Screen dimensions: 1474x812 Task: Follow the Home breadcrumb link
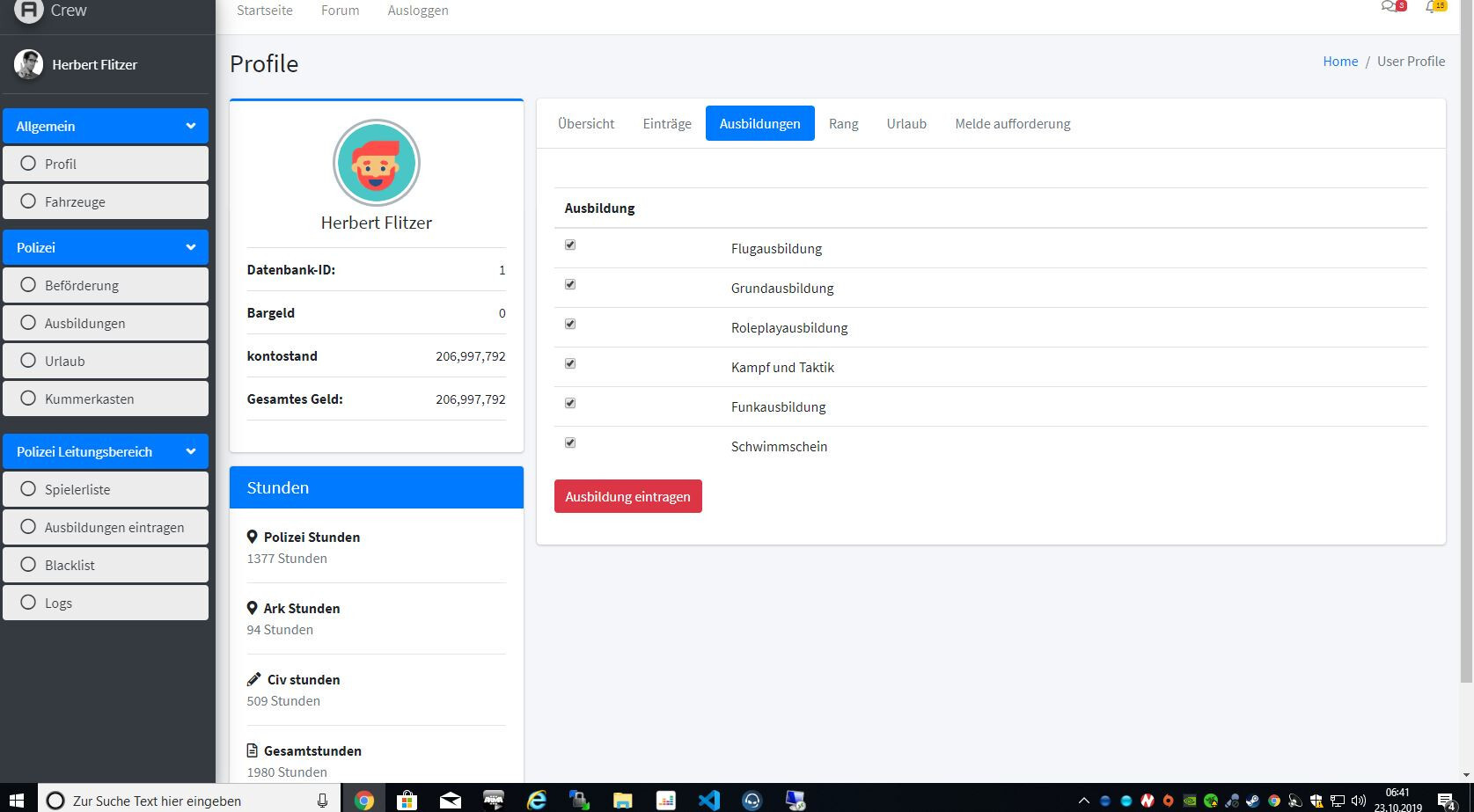(x=1340, y=62)
